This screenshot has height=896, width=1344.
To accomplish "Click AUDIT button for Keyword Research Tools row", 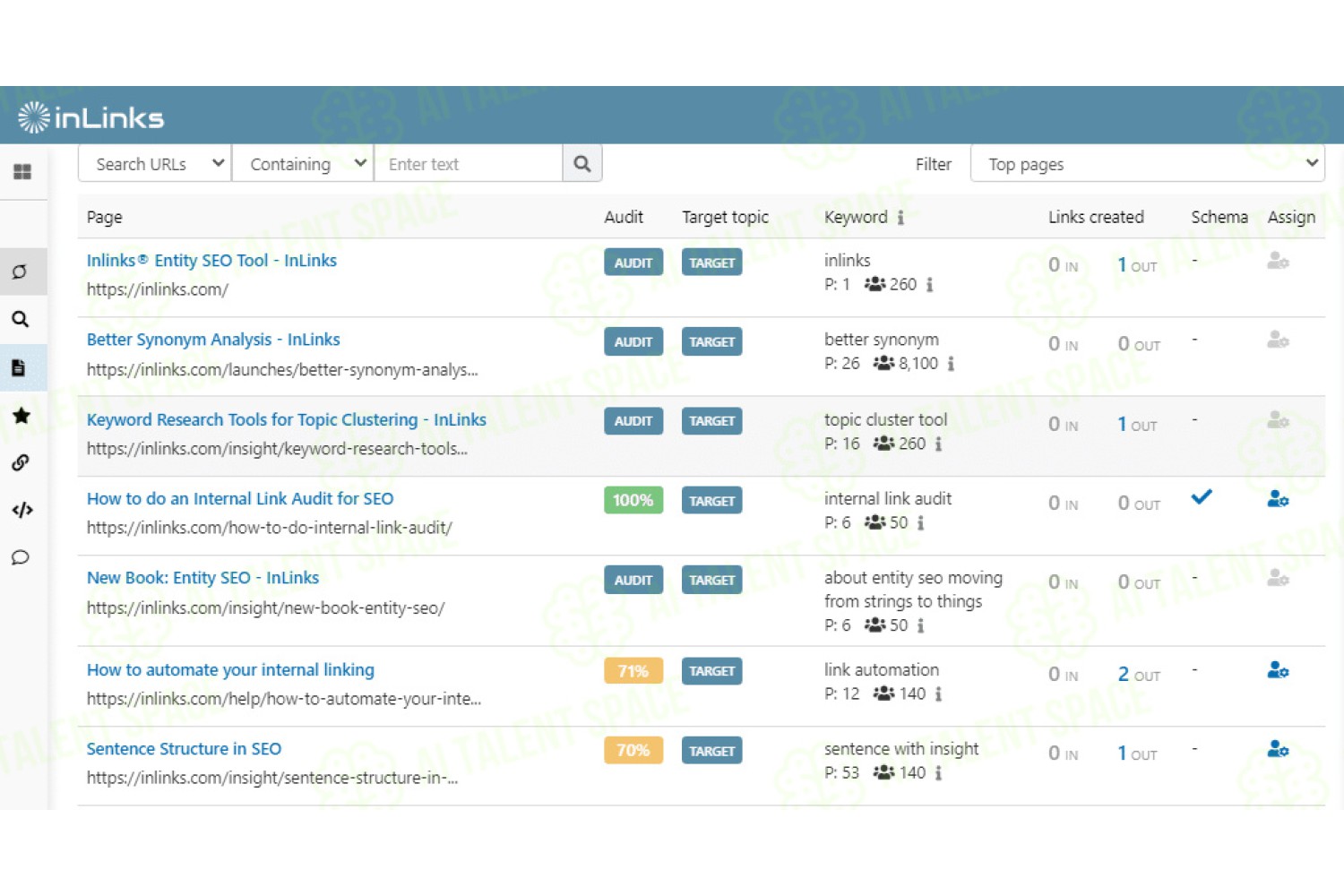I will point(633,421).
